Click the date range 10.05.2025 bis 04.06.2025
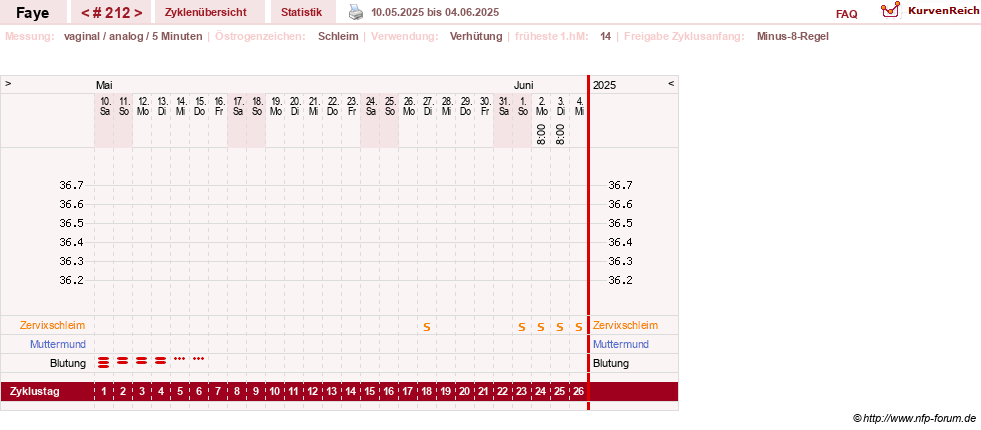The image size is (981, 430). (435, 13)
